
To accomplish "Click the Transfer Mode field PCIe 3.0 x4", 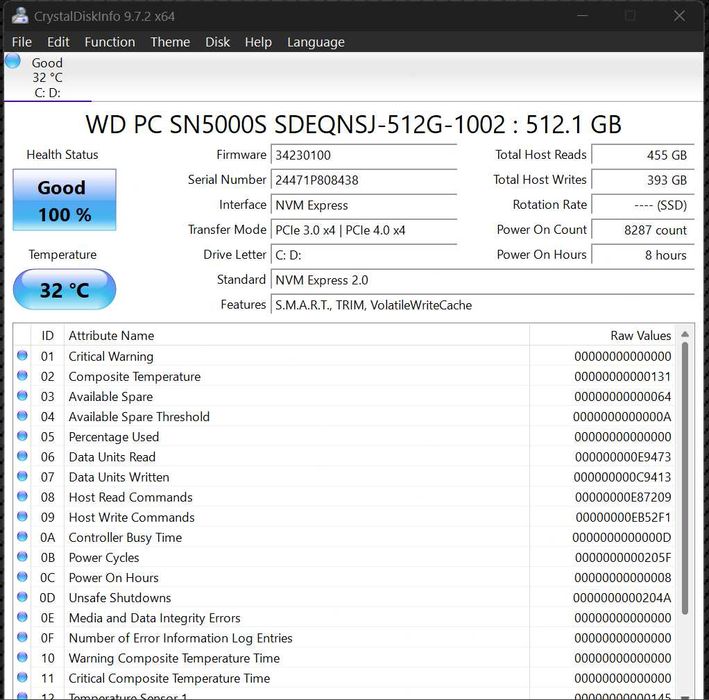I will [x=364, y=230].
